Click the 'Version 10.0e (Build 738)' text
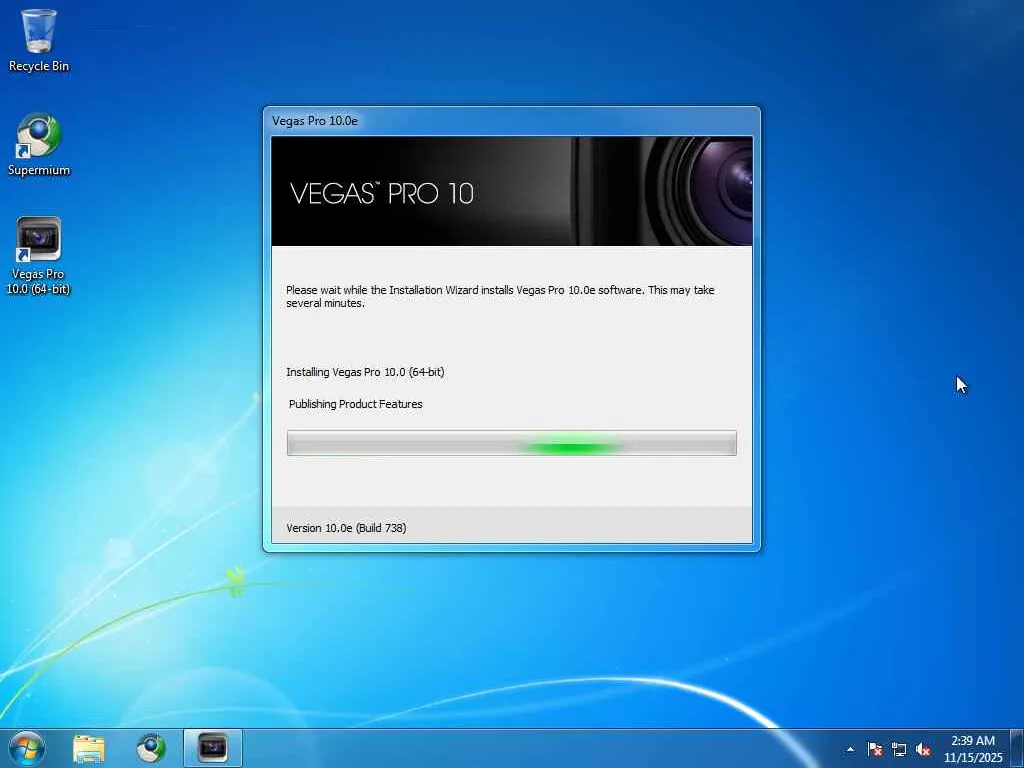 coord(346,528)
